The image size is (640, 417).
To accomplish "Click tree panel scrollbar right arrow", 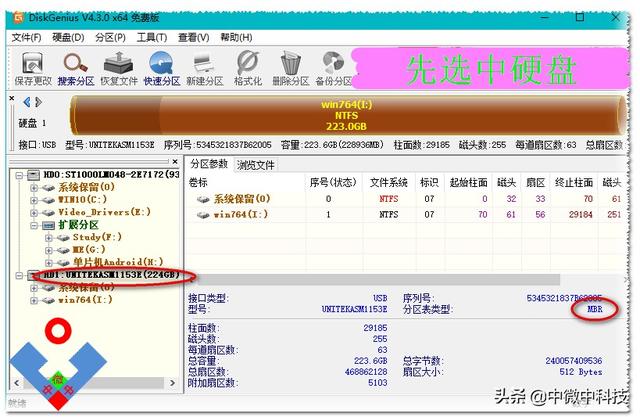I will point(173,383).
